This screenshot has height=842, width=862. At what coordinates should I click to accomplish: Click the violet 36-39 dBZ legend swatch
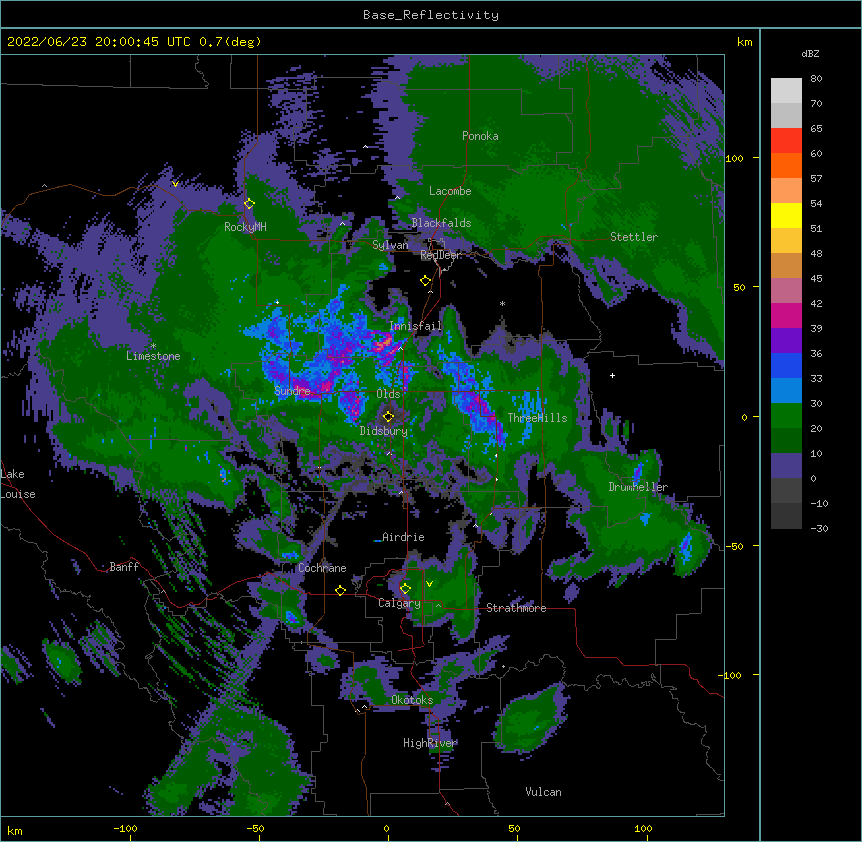[x=786, y=341]
